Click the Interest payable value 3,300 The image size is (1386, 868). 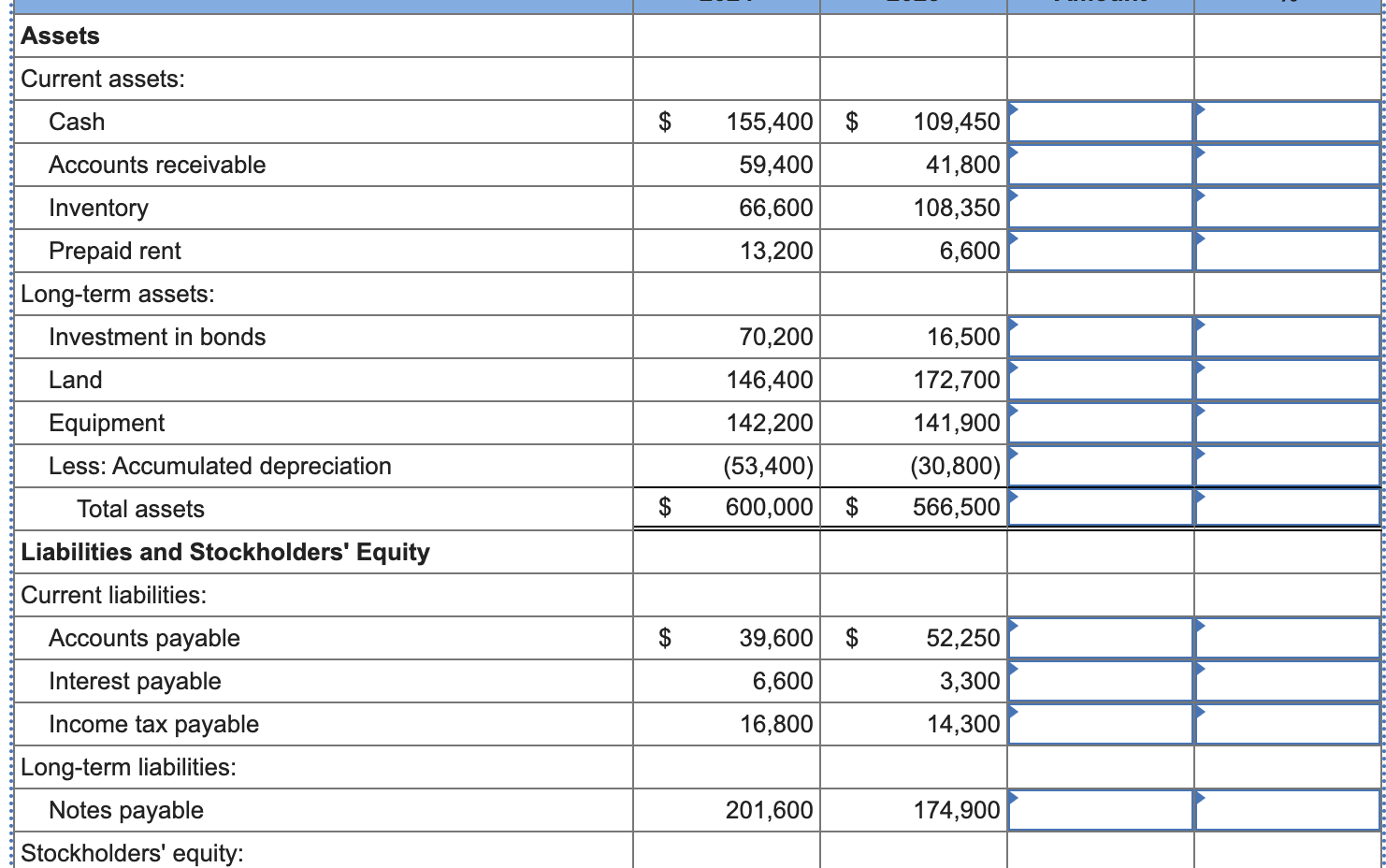970,681
